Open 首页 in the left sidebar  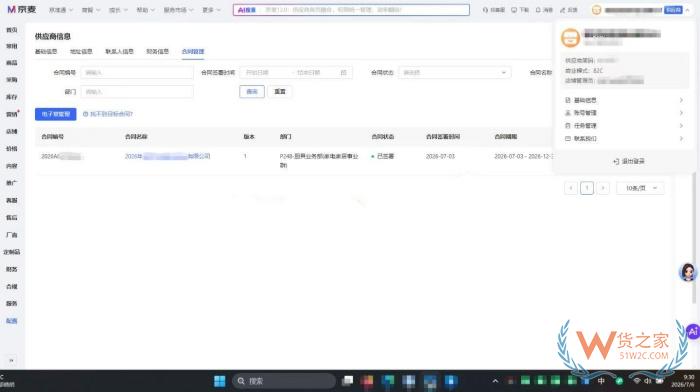coord(12,30)
